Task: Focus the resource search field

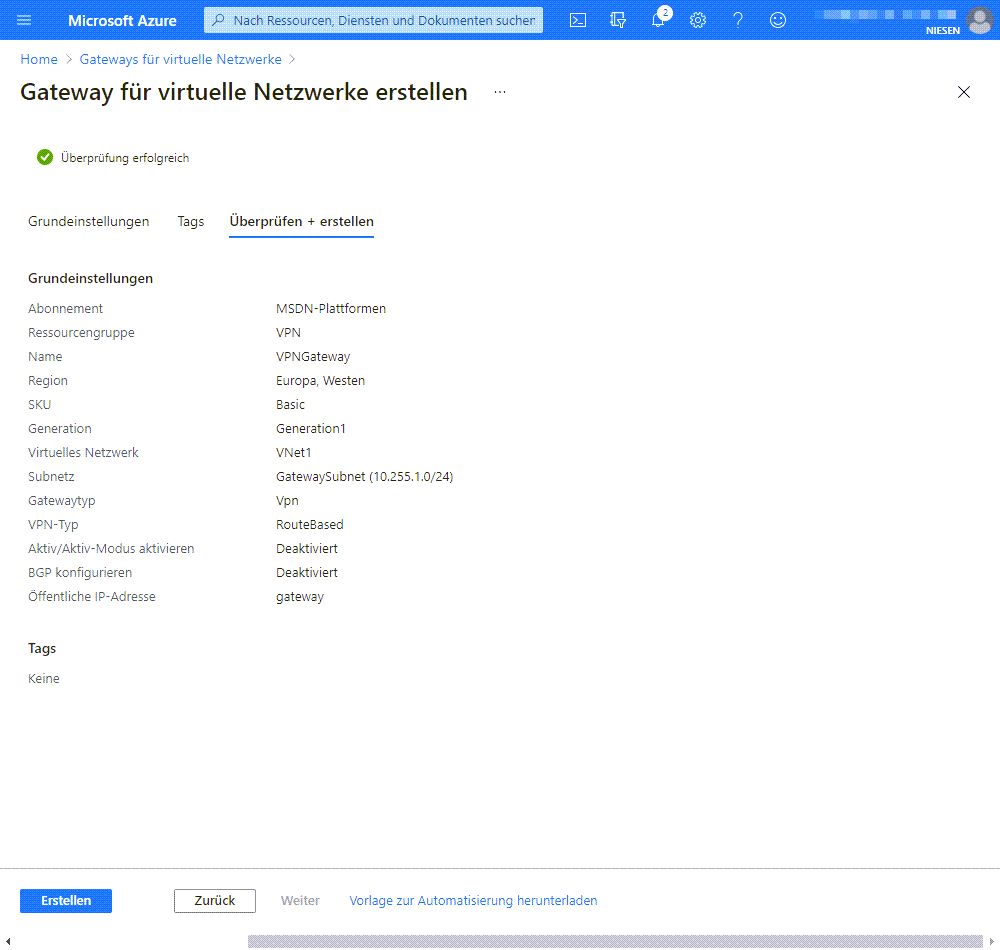Action: (373, 20)
